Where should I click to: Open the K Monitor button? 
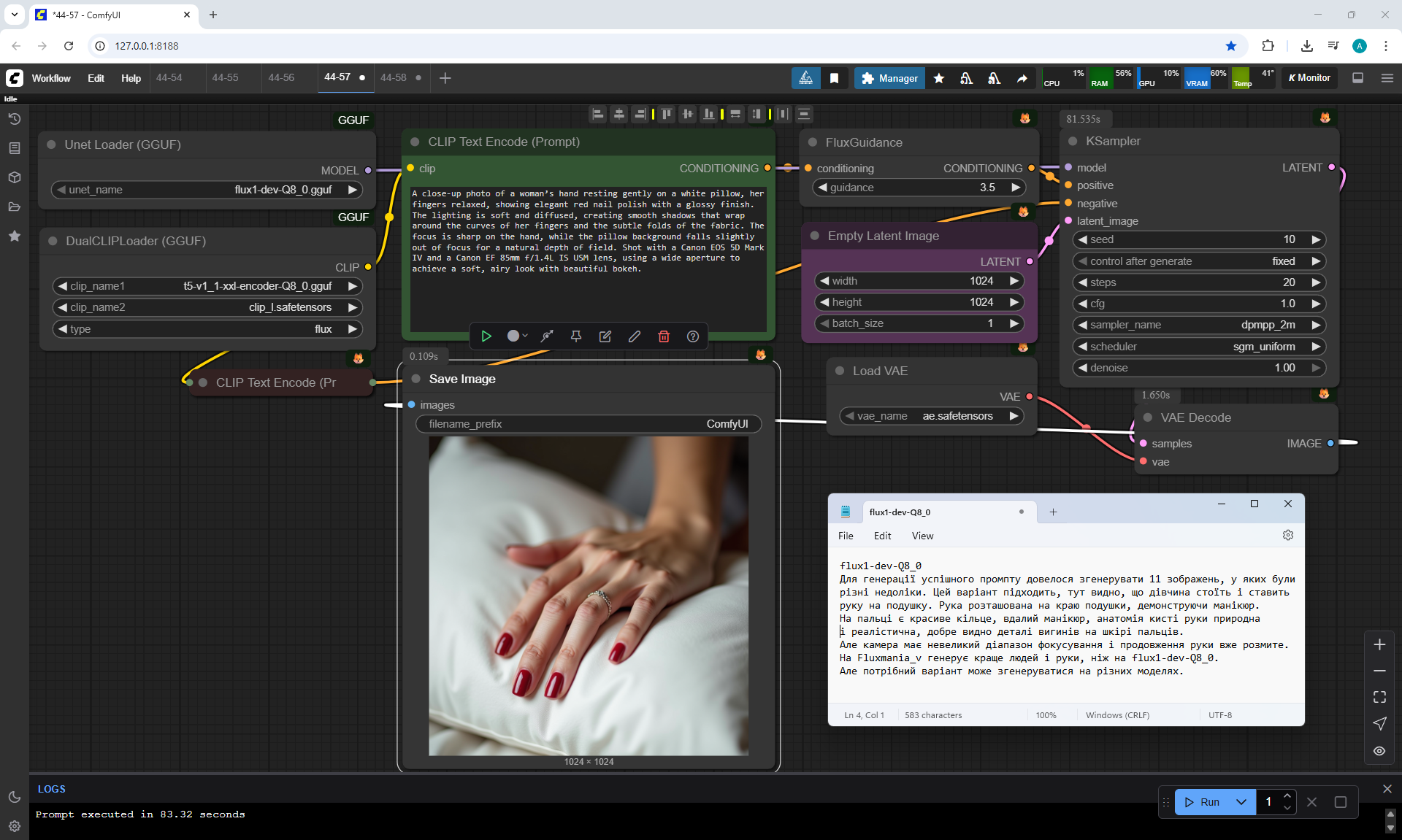(1310, 78)
